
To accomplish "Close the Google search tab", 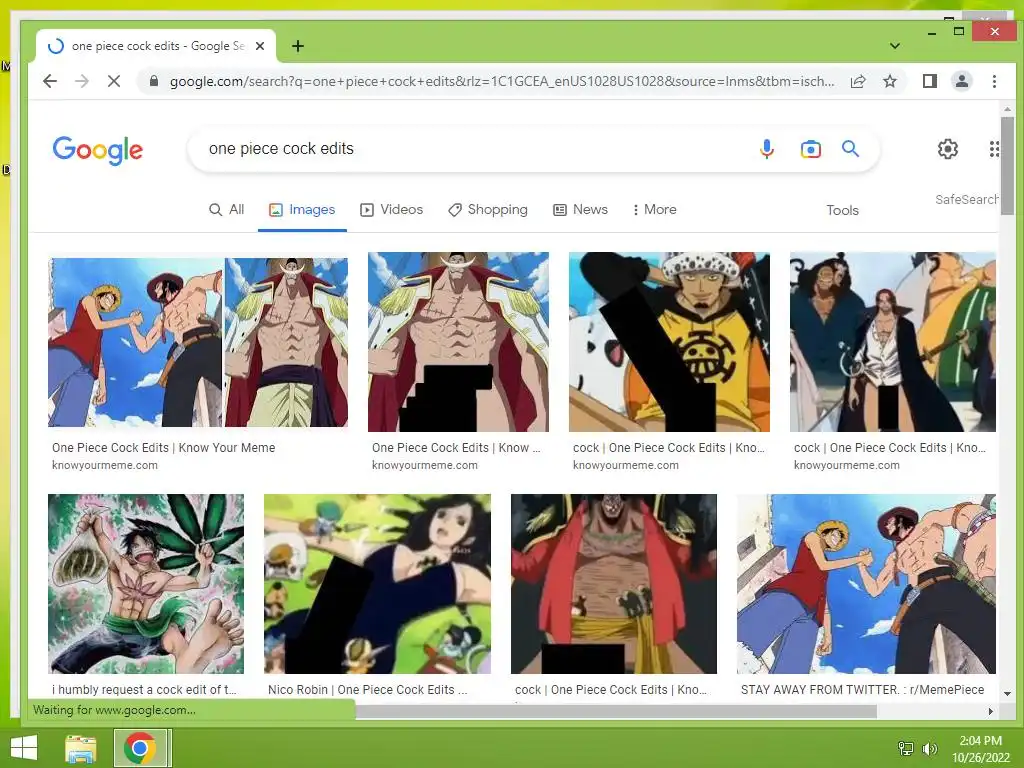I will click(x=260, y=46).
